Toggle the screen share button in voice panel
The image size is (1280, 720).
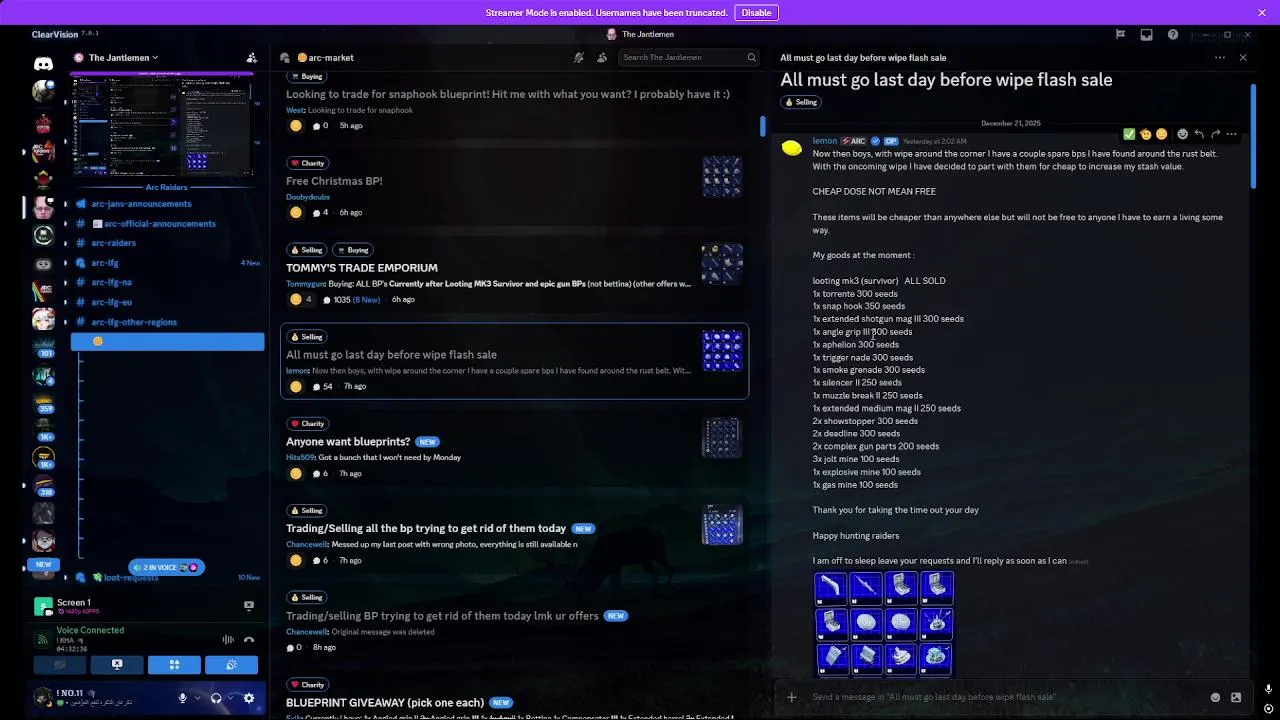pyautogui.click(x=116, y=664)
